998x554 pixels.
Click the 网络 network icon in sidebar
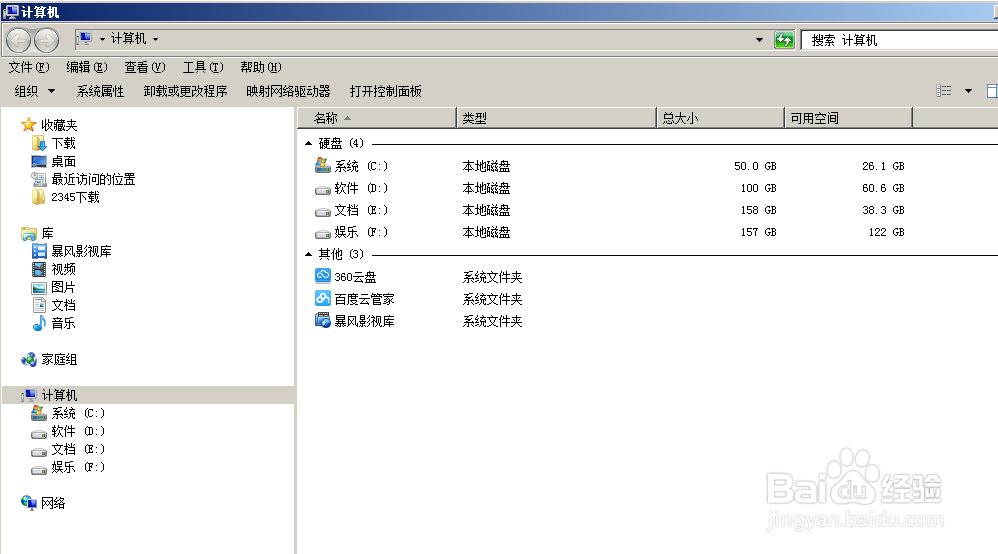pyautogui.click(x=29, y=503)
